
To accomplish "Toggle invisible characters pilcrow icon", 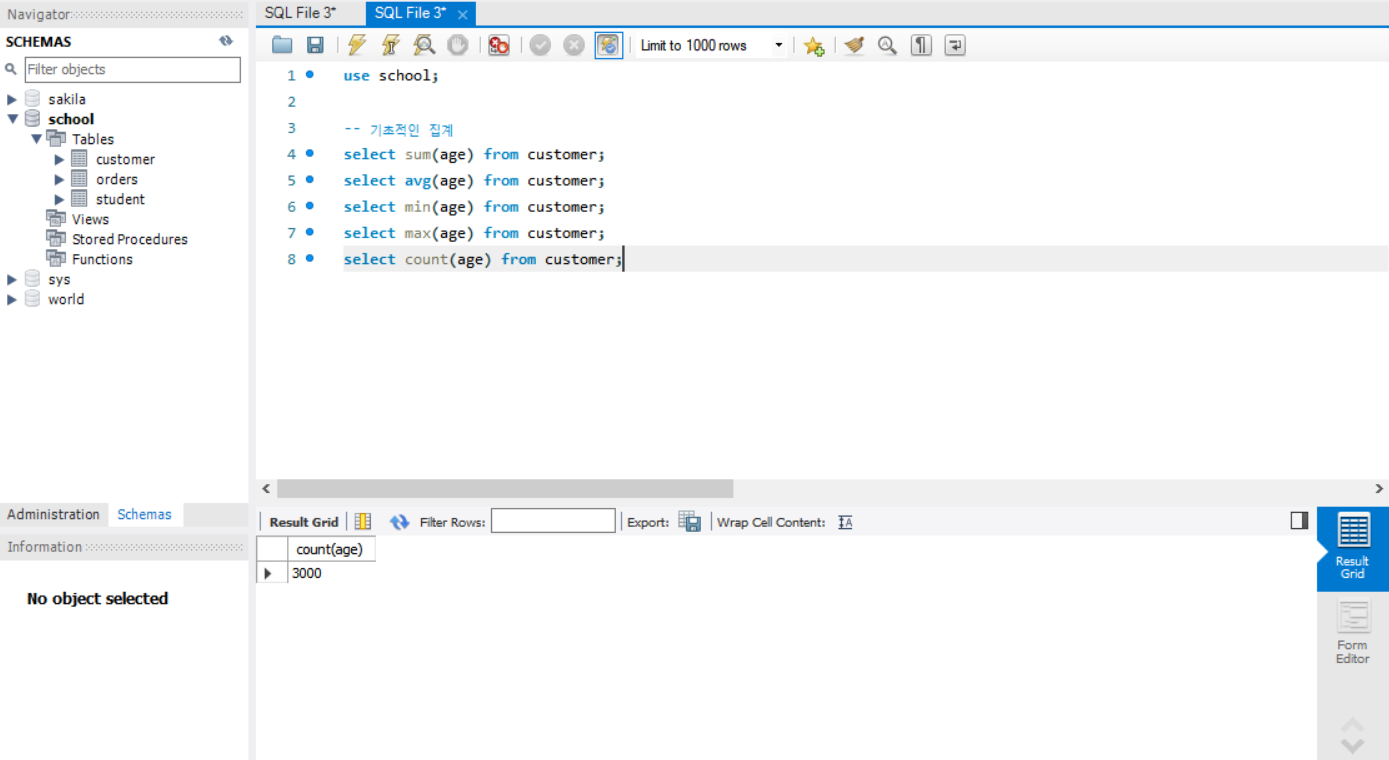I will (x=921, y=45).
